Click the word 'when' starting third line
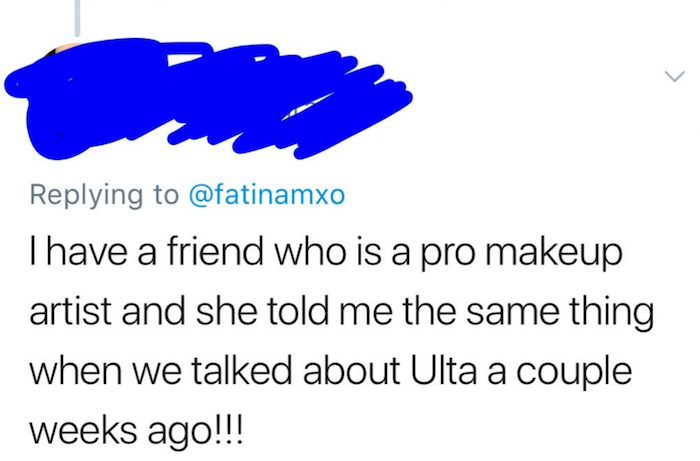Image resolution: width=700 pixels, height=461 pixels. click(75, 370)
